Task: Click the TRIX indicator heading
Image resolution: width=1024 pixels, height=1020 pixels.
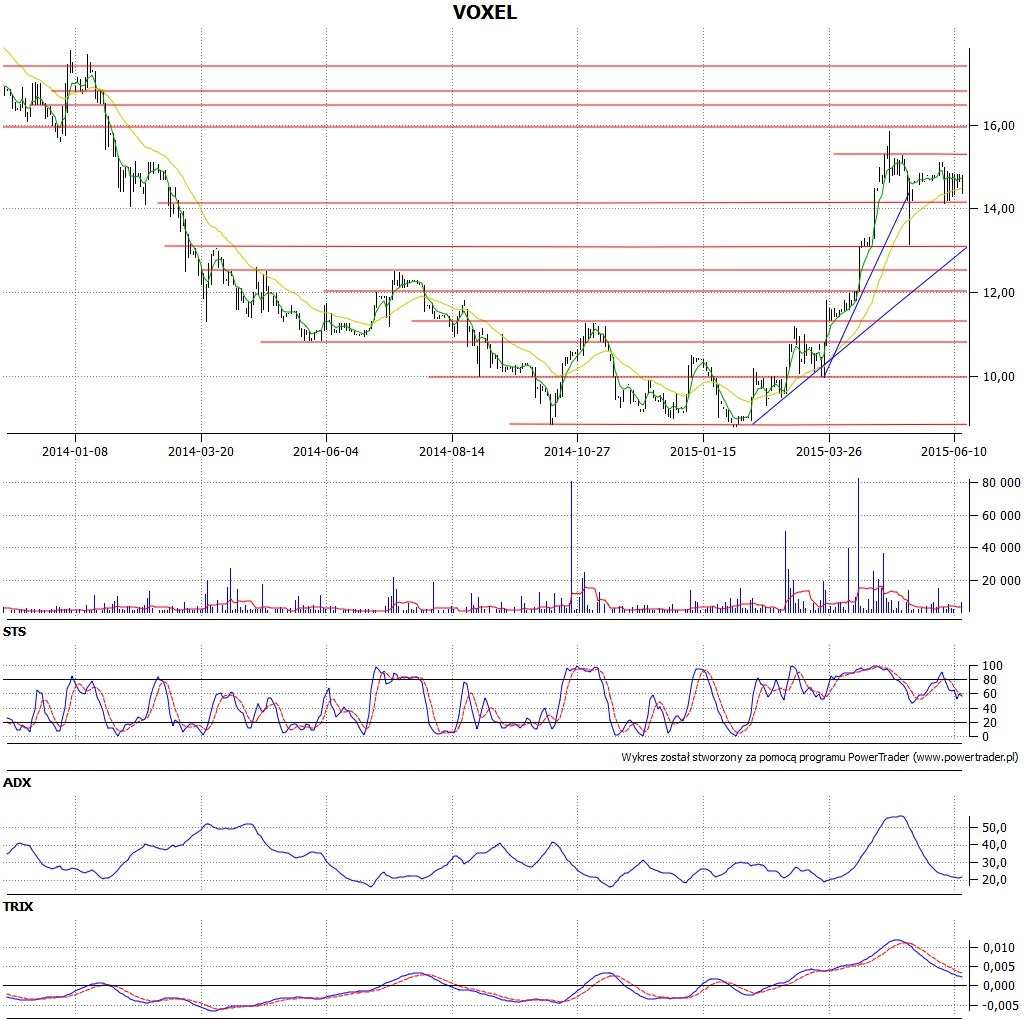Action: coord(18,906)
